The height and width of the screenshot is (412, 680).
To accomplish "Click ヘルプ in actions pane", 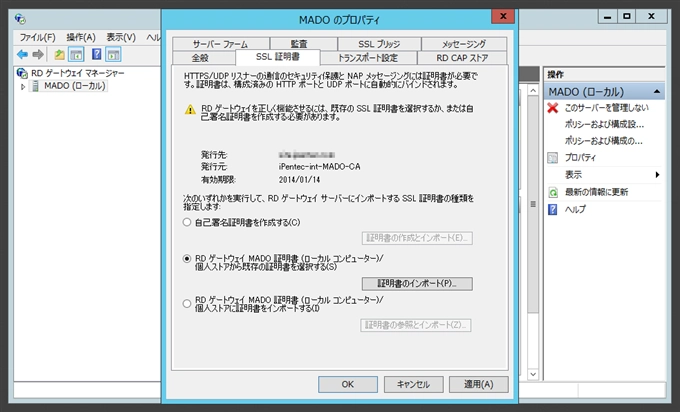I will (575, 209).
